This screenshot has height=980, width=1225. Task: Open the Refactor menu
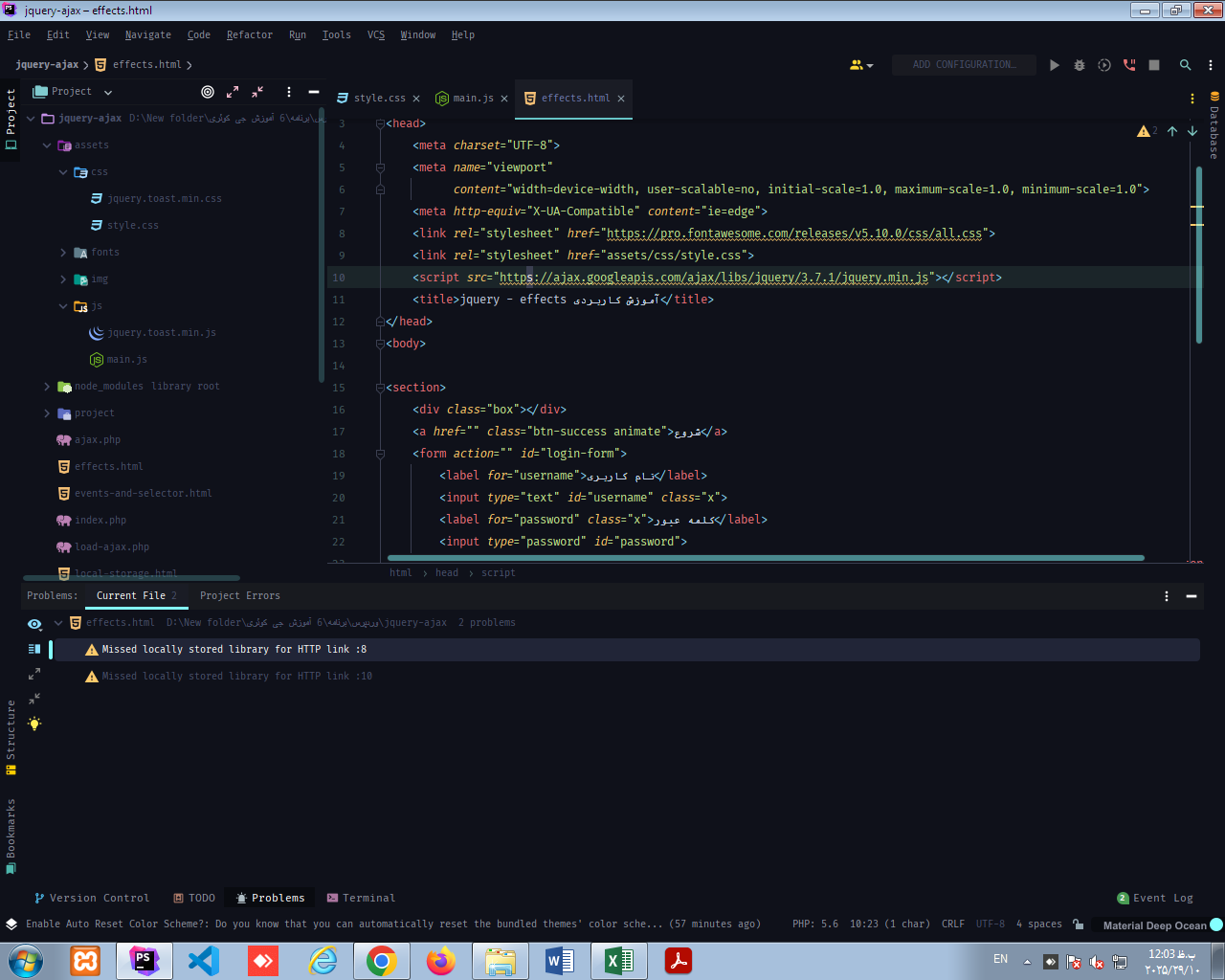point(249,34)
